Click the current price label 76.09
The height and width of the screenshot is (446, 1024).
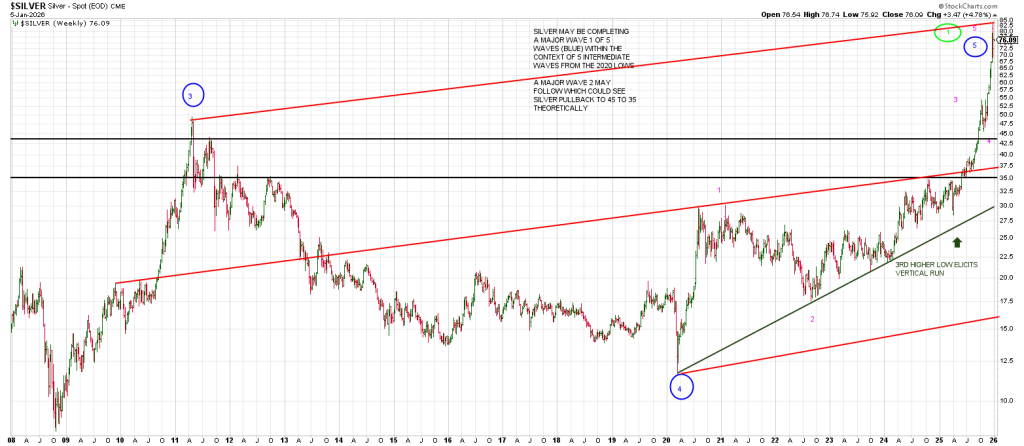point(1009,40)
